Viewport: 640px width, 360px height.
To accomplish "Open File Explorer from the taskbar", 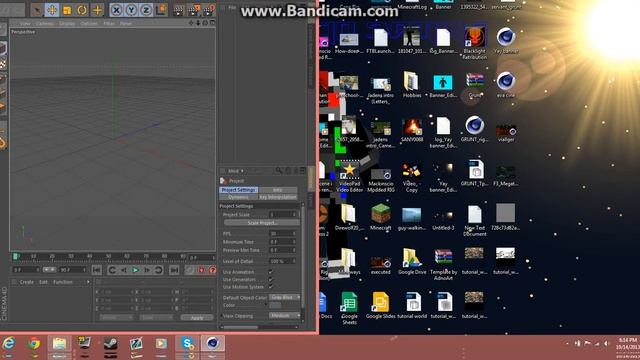I will click(59, 344).
